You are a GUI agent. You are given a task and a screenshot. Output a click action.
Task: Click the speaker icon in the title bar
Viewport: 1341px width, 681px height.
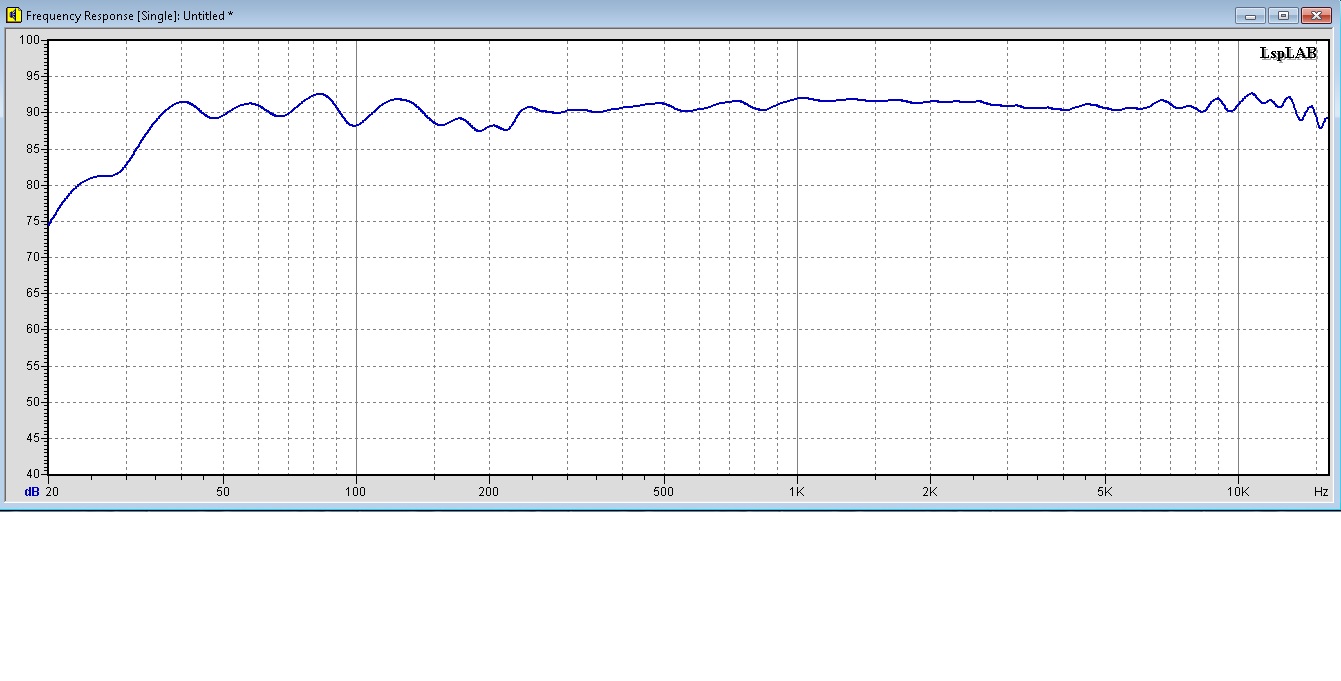point(14,15)
